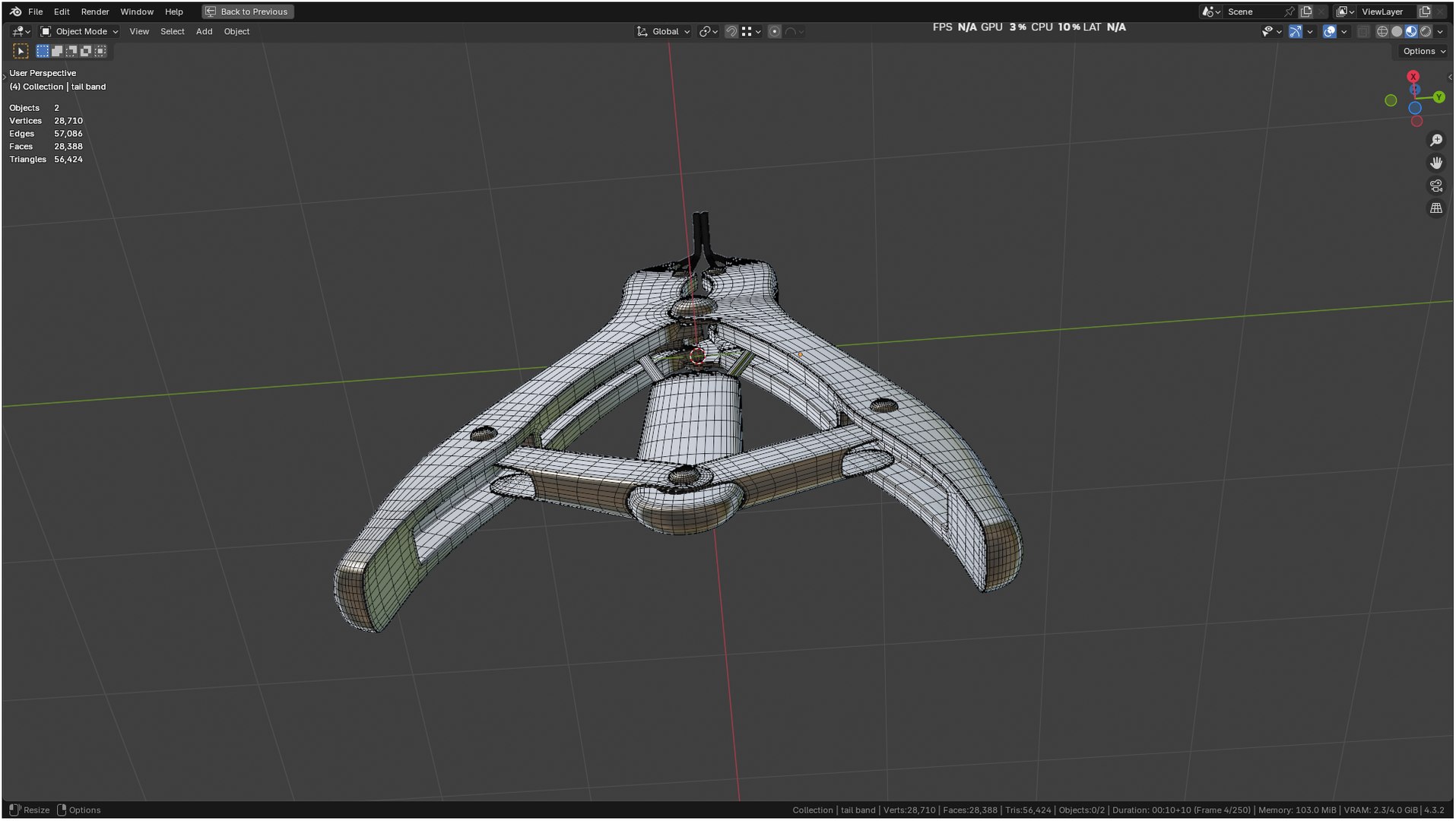The image size is (1456, 821).
Task: Switch to Material Preview shading
Action: pyautogui.click(x=1411, y=31)
